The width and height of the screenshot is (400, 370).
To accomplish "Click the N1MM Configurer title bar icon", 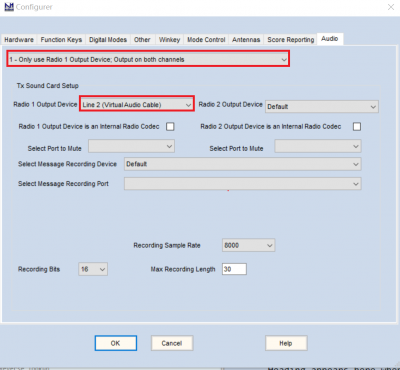I will click(x=9, y=7).
